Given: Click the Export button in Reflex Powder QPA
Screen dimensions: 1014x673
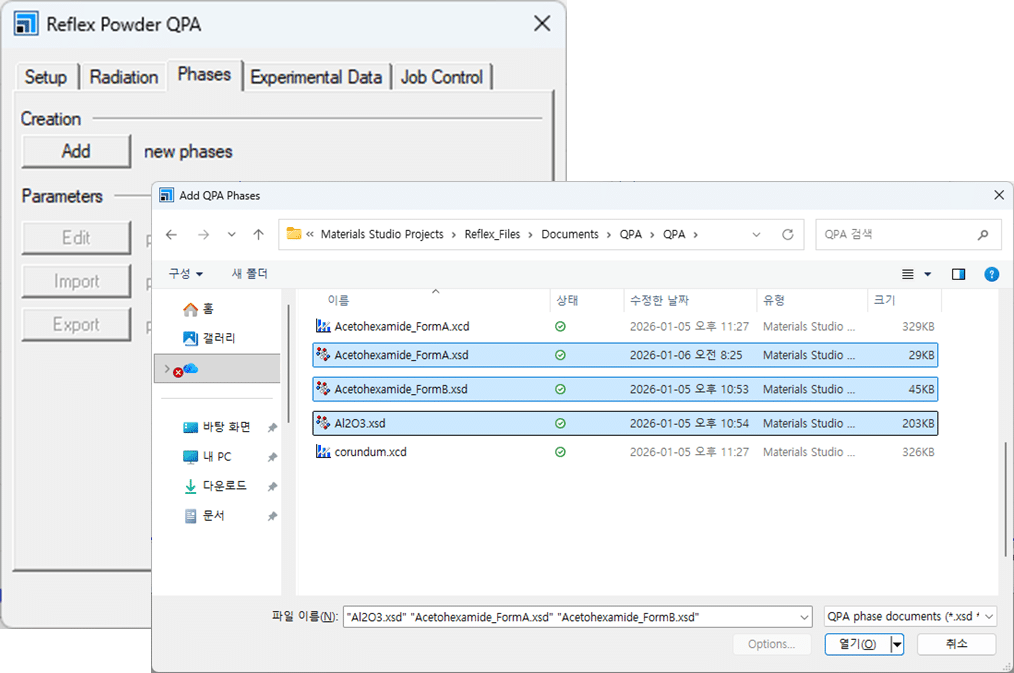Looking at the screenshot, I should 76,325.
